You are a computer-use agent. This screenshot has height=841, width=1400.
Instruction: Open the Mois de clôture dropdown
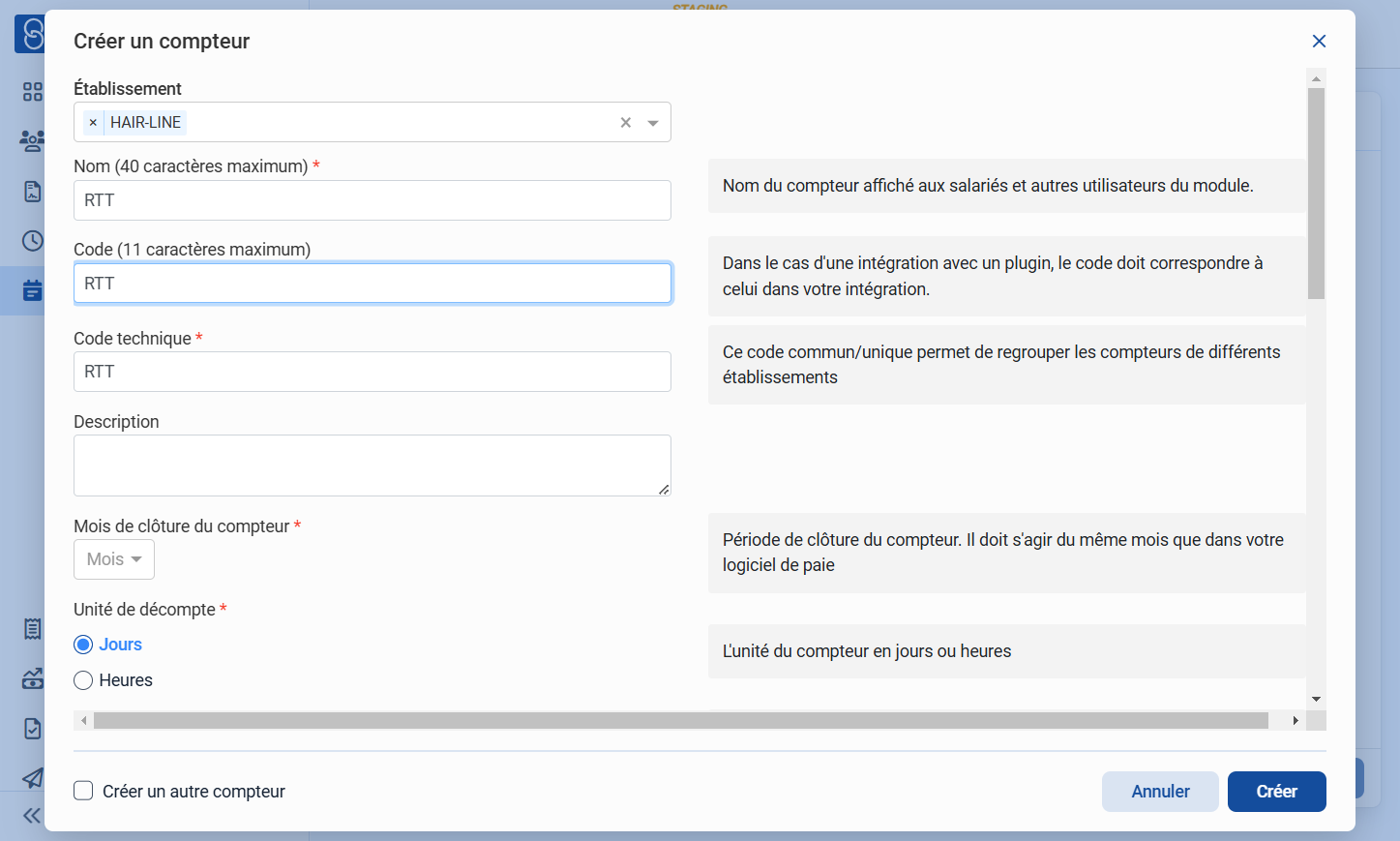pos(114,559)
